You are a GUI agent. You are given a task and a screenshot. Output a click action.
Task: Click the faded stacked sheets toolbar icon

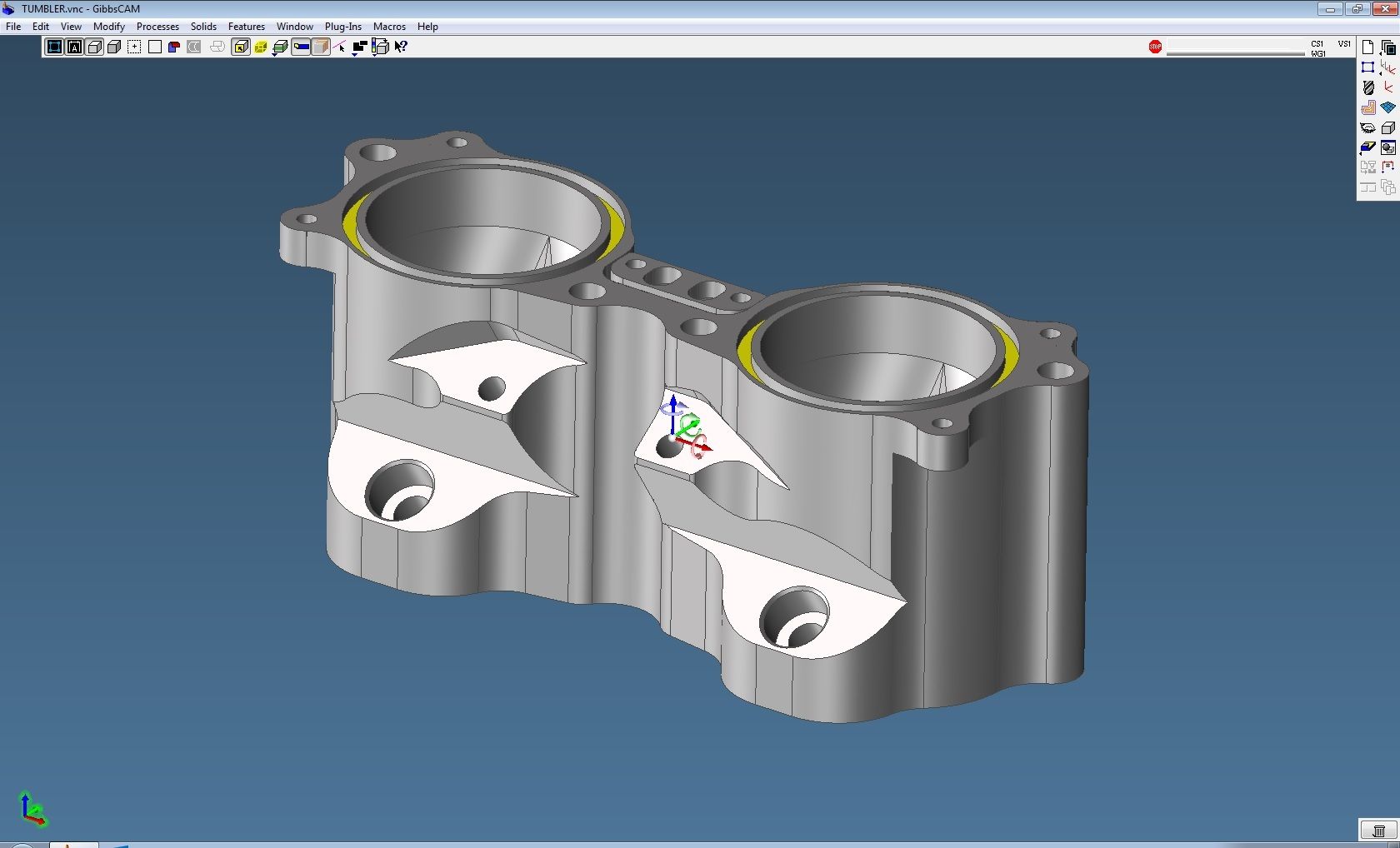click(217, 47)
